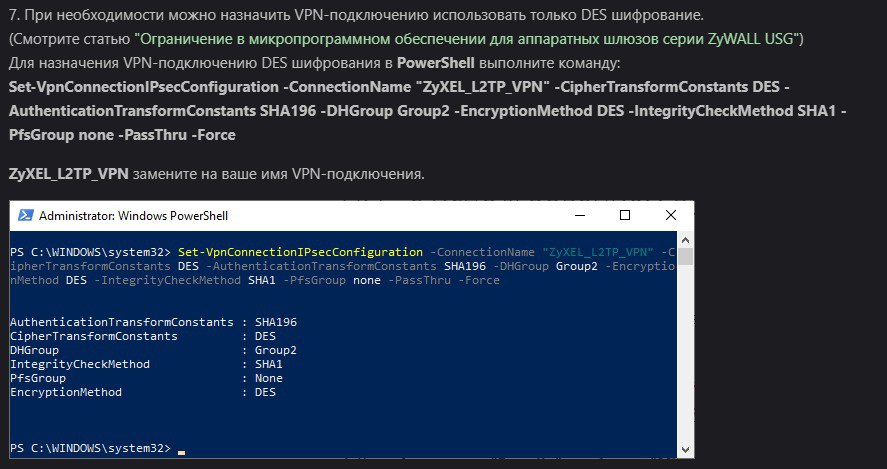Click the yellow Set-VpnConnectionIPsecConfiguration cmdlet in the console

(298, 251)
